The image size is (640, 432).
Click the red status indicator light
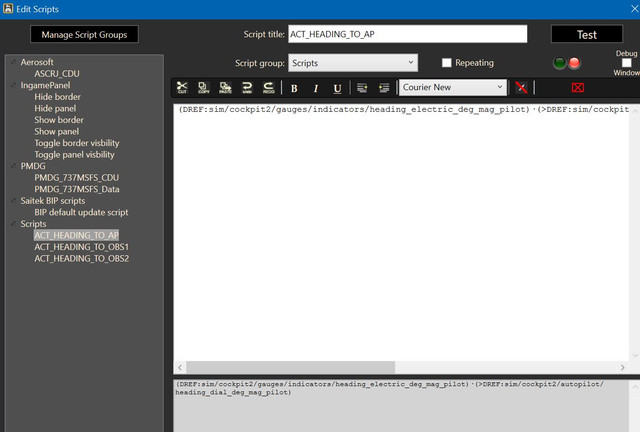tap(574, 63)
